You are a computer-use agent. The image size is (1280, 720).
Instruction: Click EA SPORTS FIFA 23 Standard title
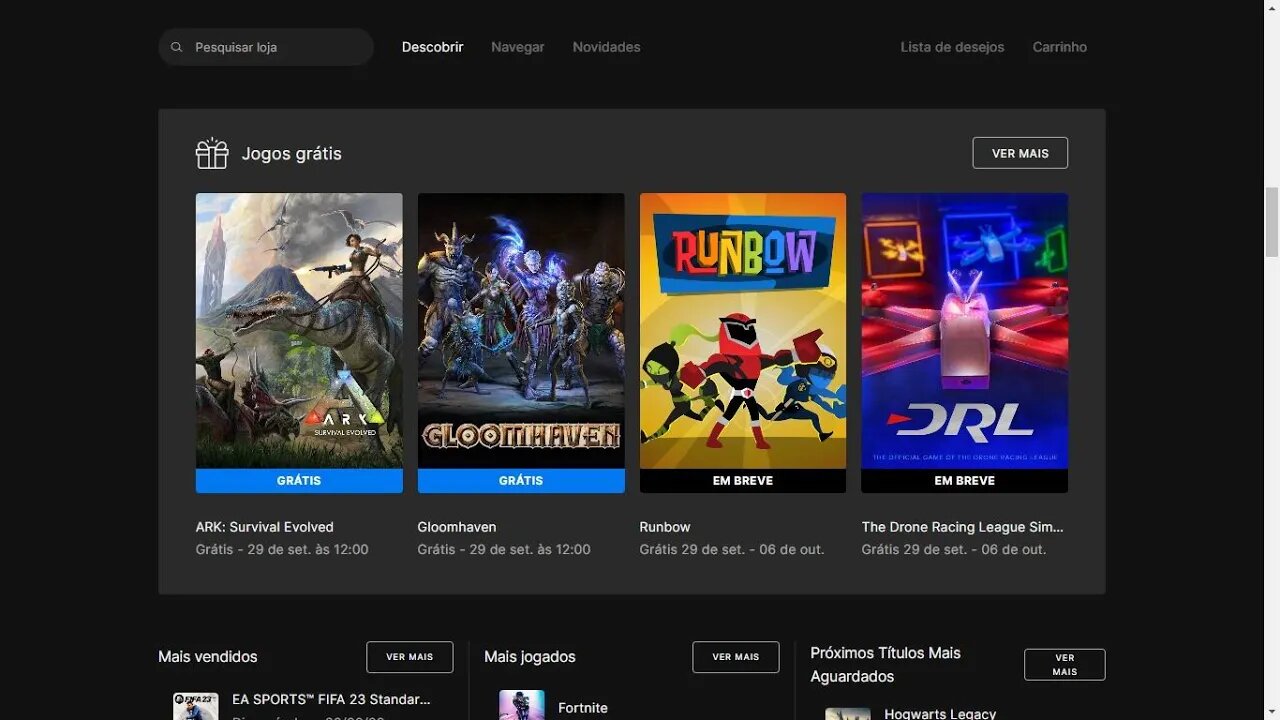(331, 699)
